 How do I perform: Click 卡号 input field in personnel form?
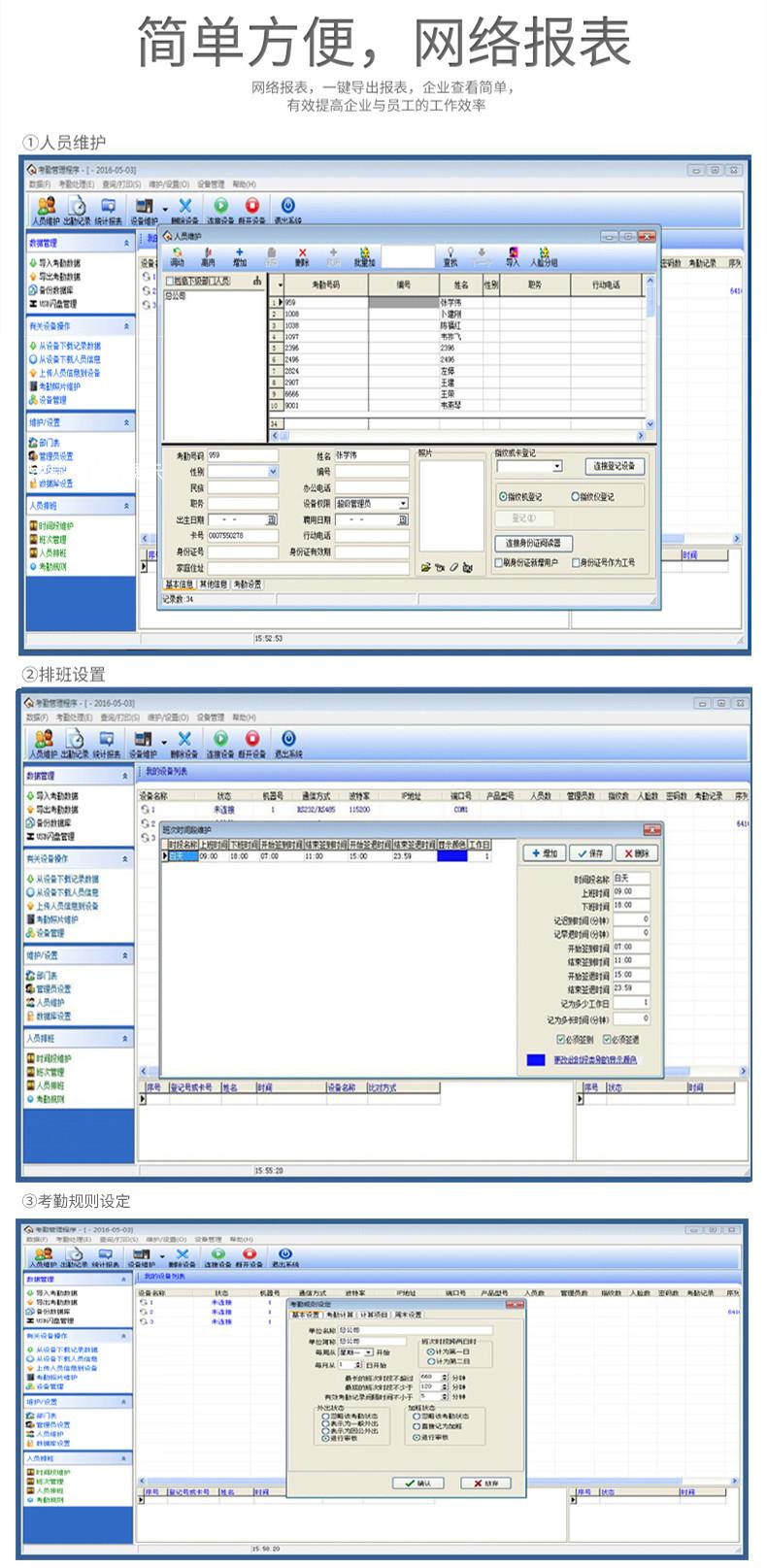click(242, 535)
